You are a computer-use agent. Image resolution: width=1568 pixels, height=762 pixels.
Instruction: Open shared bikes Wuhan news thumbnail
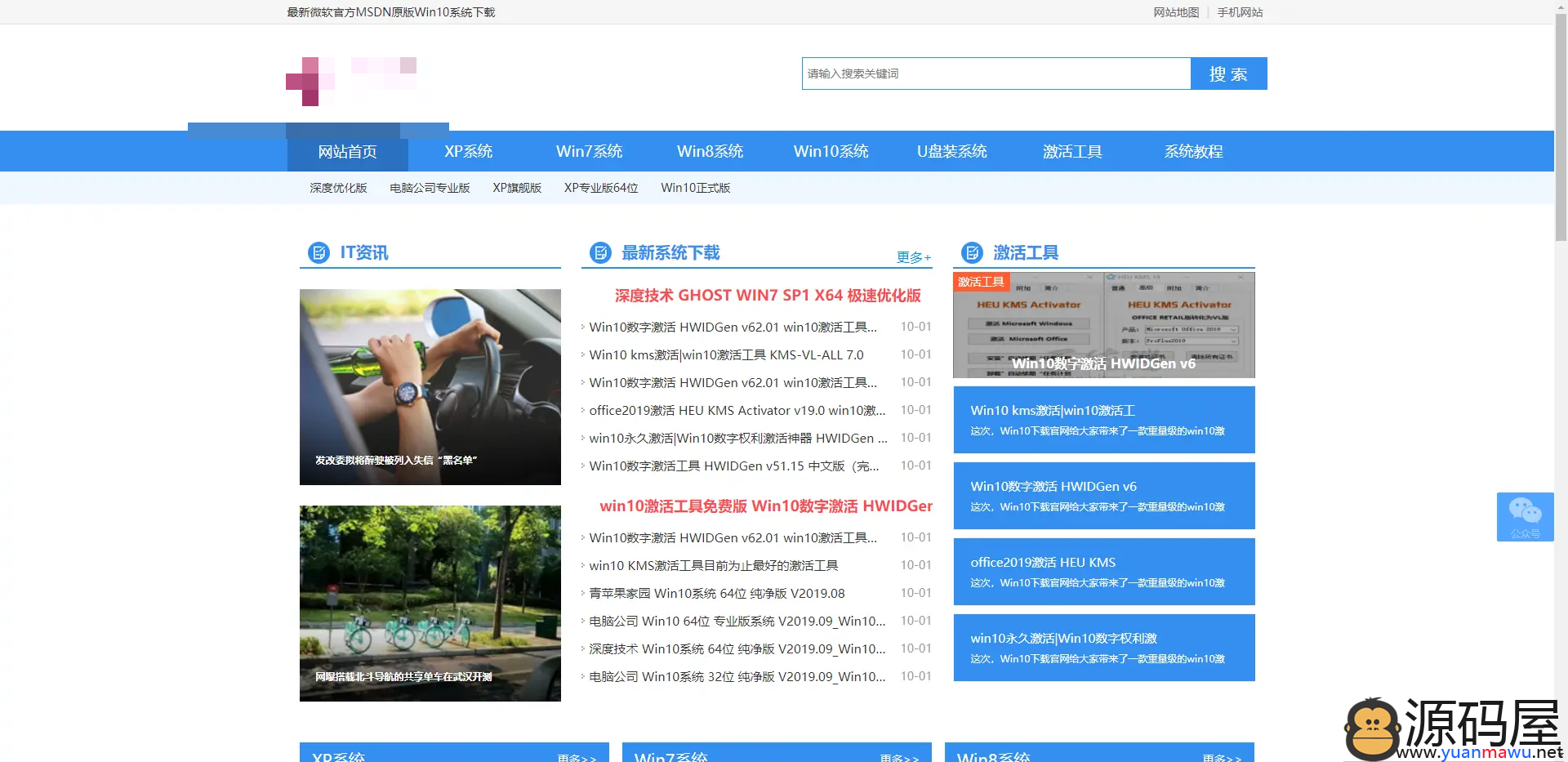click(430, 604)
